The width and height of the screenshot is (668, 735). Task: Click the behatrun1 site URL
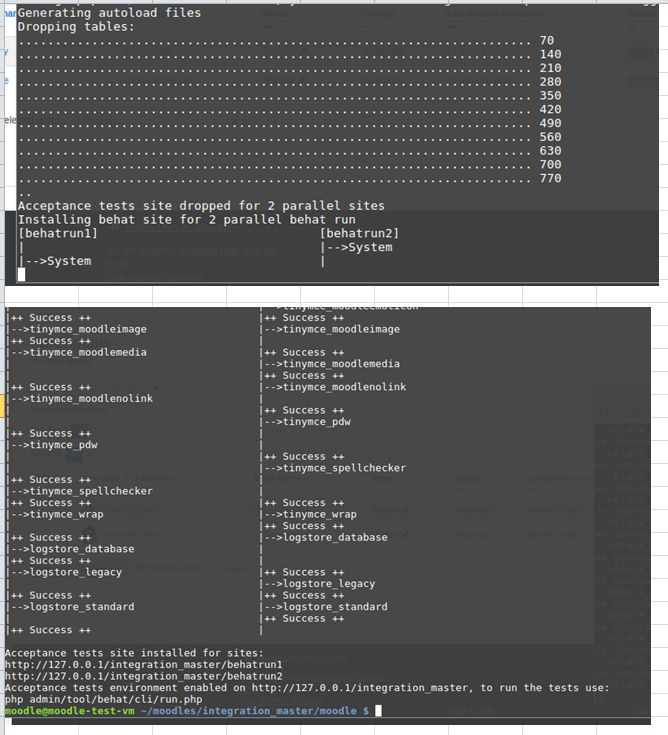144,665
